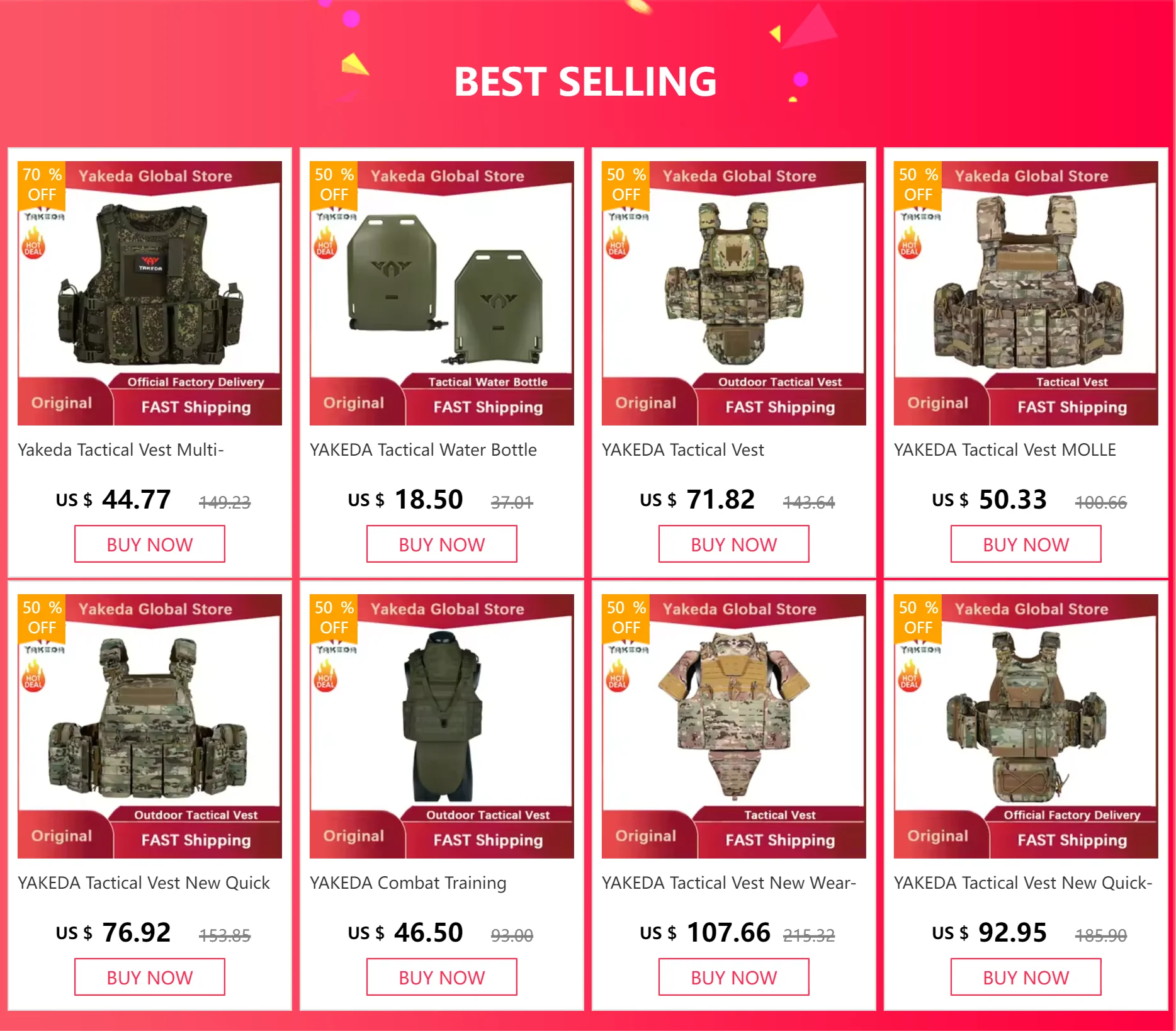Image resolution: width=1176 pixels, height=1031 pixels.
Task: Click Hot Deal flame icon on the 71.82 vest
Action: pos(618,245)
